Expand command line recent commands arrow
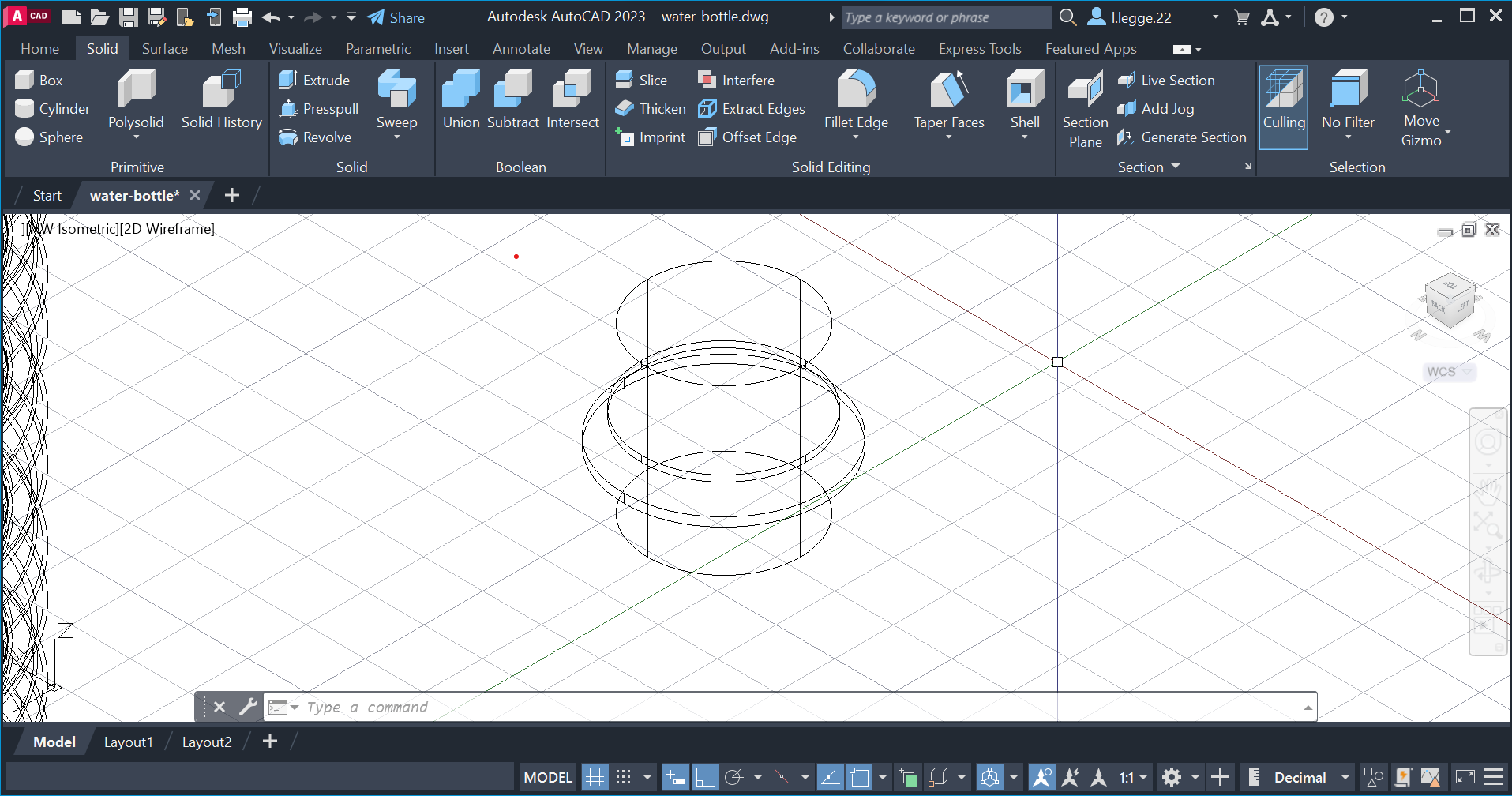This screenshot has width=1512, height=796. pos(1308,707)
